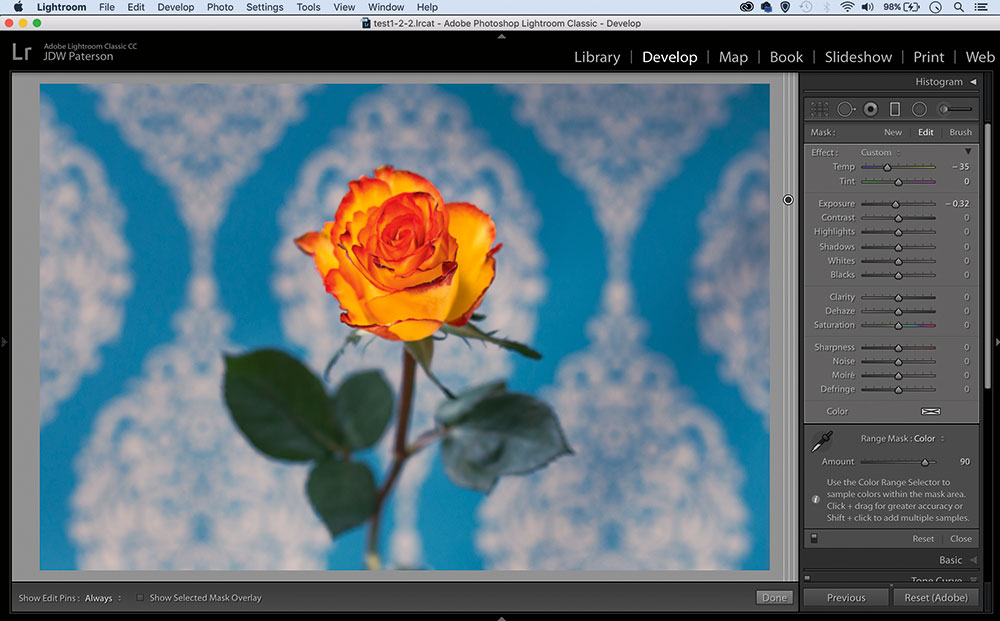Image resolution: width=1000 pixels, height=621 pixels.
Task: Show the left panel via edge arrow
Action: (x=4, y=342)
